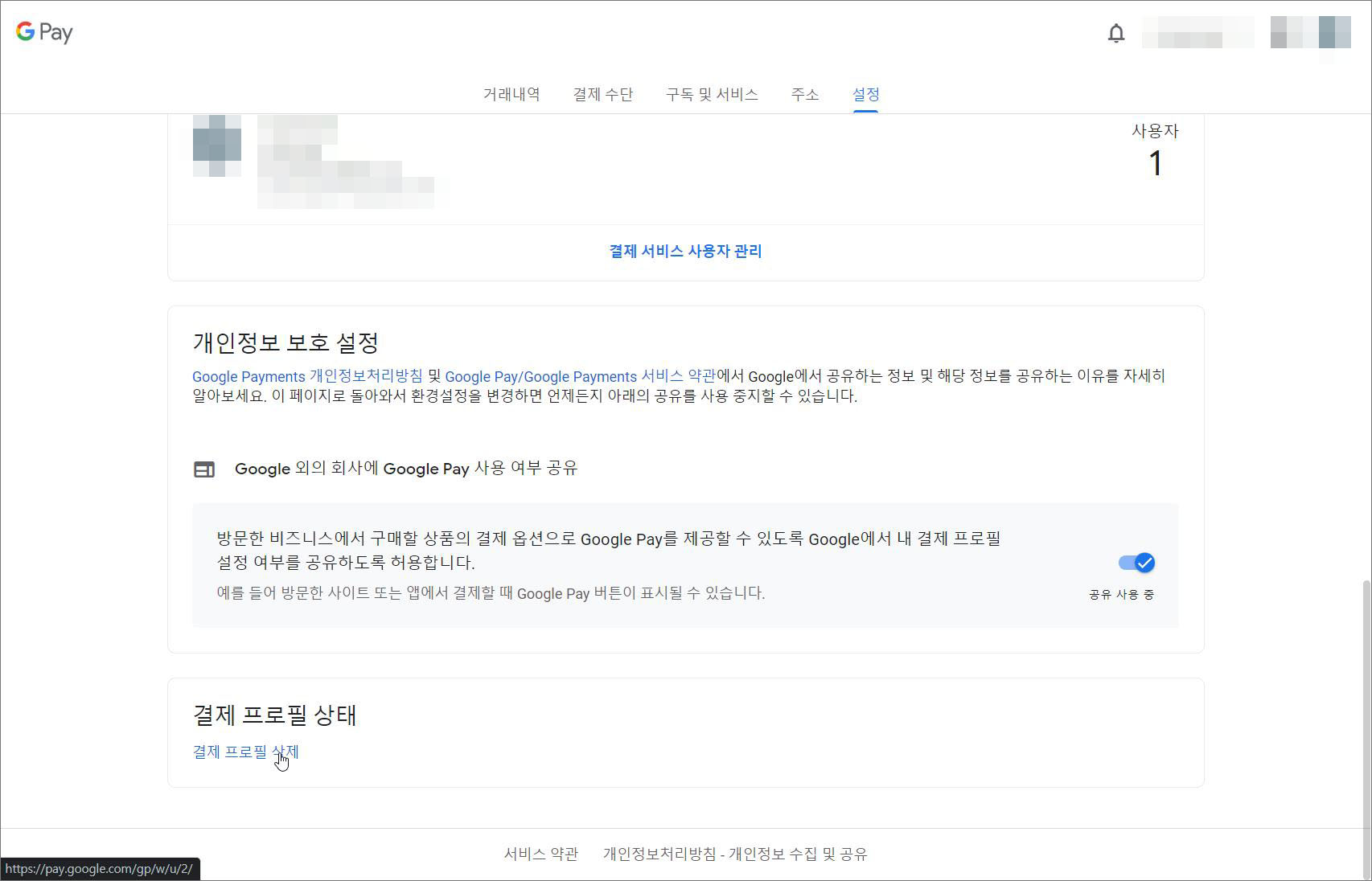The height and width of the screenshot is (881, 1372).
Task: Open the notifications bell
Action: pos(1115,33)
